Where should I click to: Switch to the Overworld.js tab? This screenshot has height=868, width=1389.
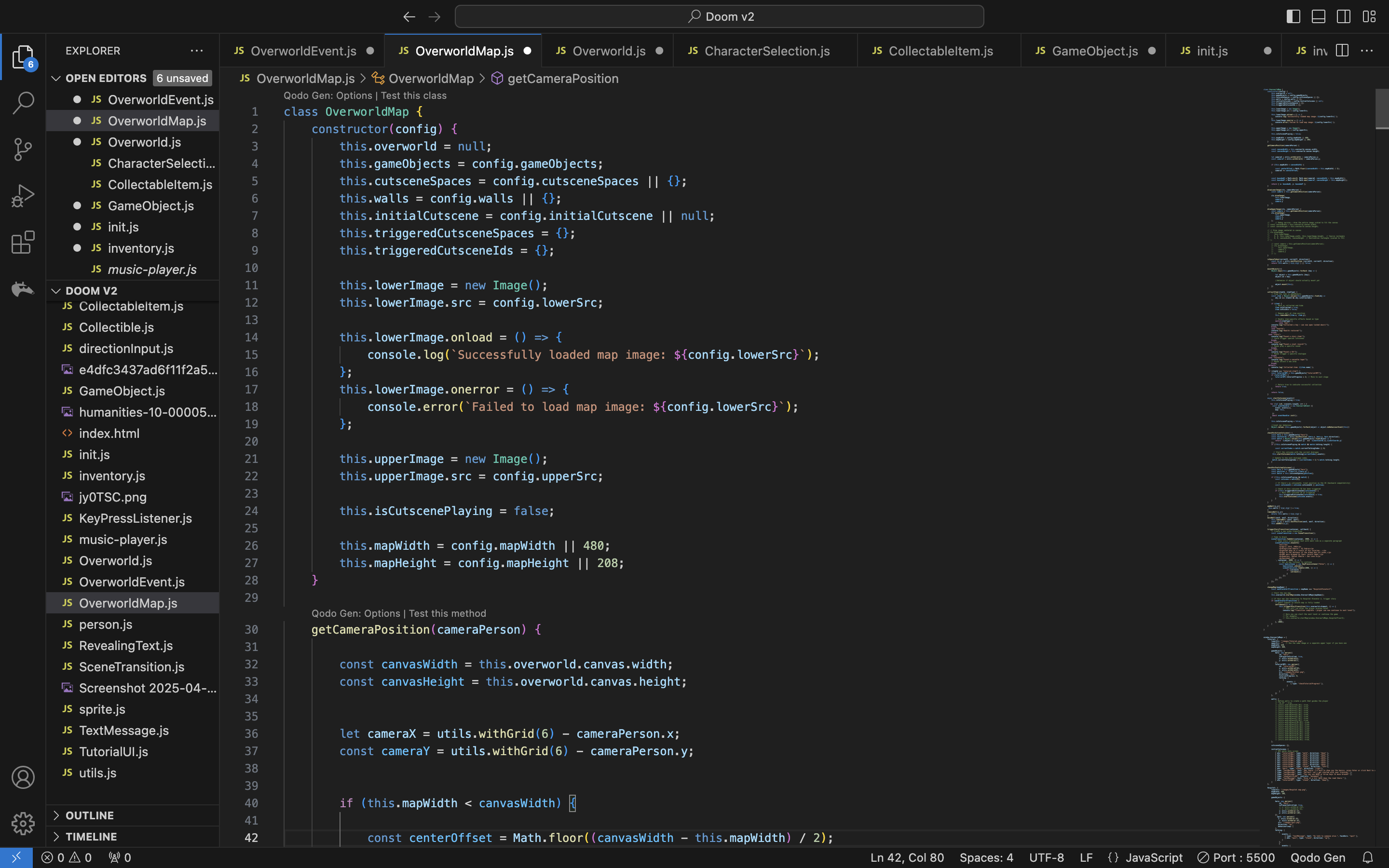608,51
